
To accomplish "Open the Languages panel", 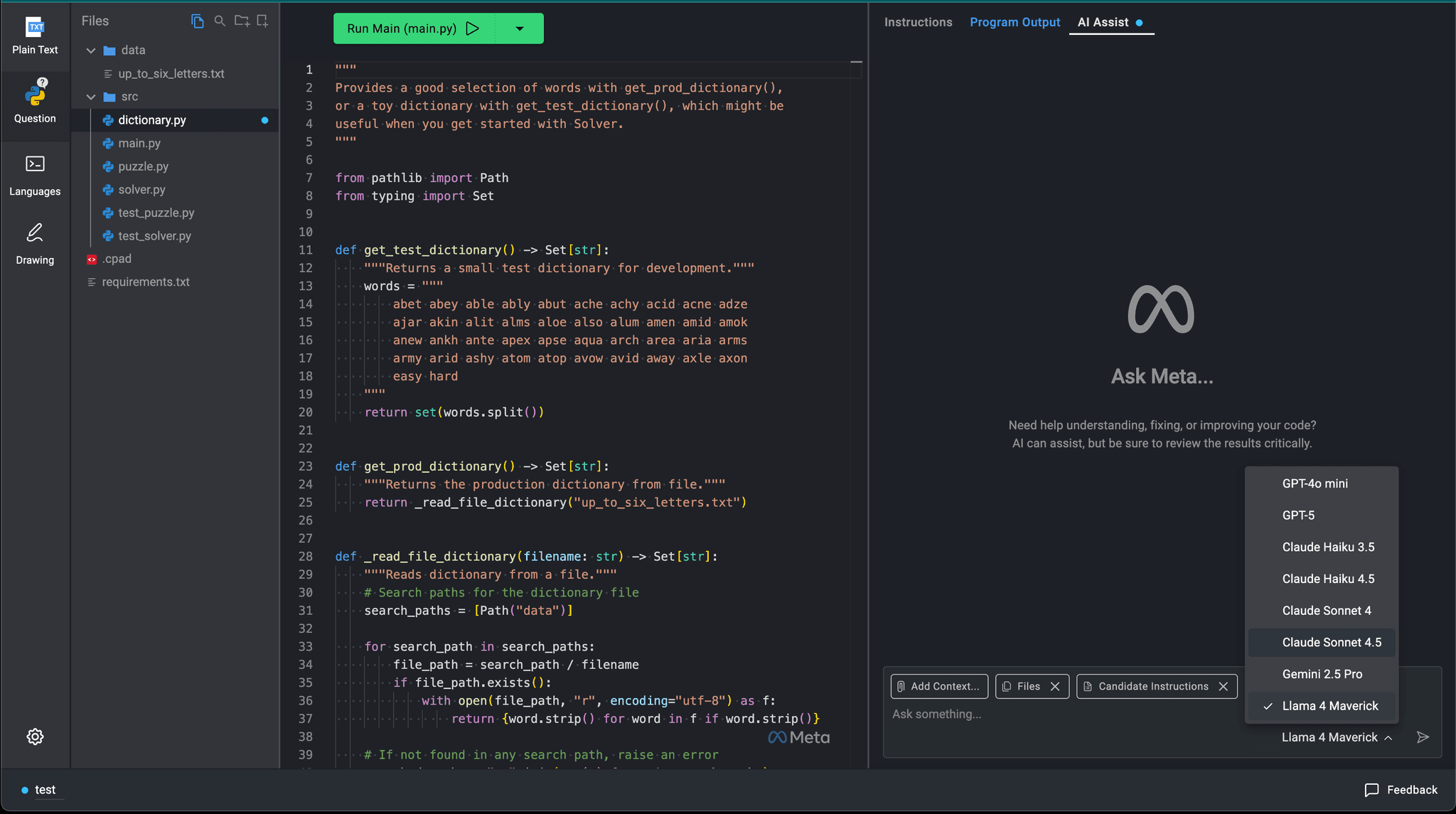I will coord(34,174).
